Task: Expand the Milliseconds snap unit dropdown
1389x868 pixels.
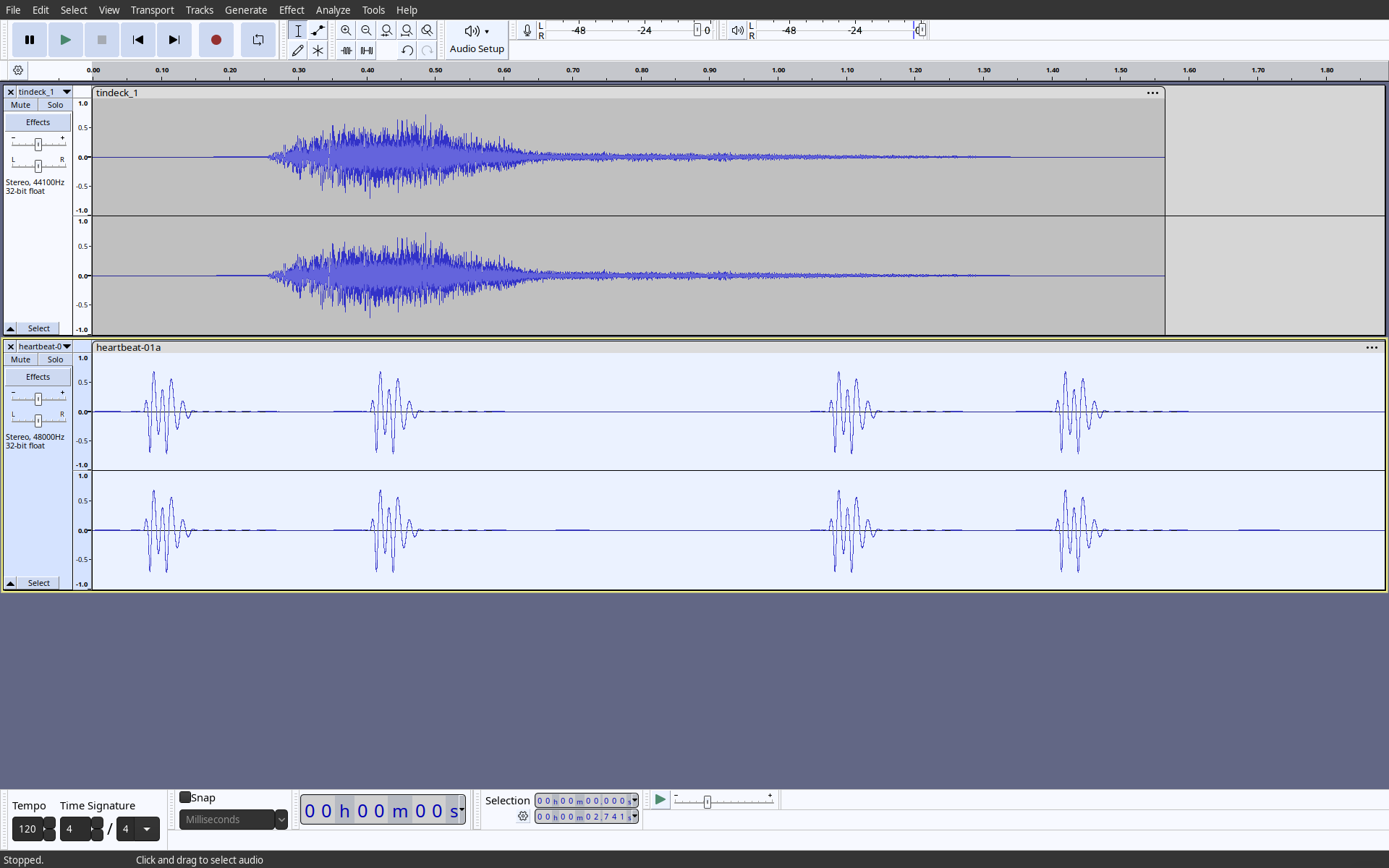Action: pos(281,820)
